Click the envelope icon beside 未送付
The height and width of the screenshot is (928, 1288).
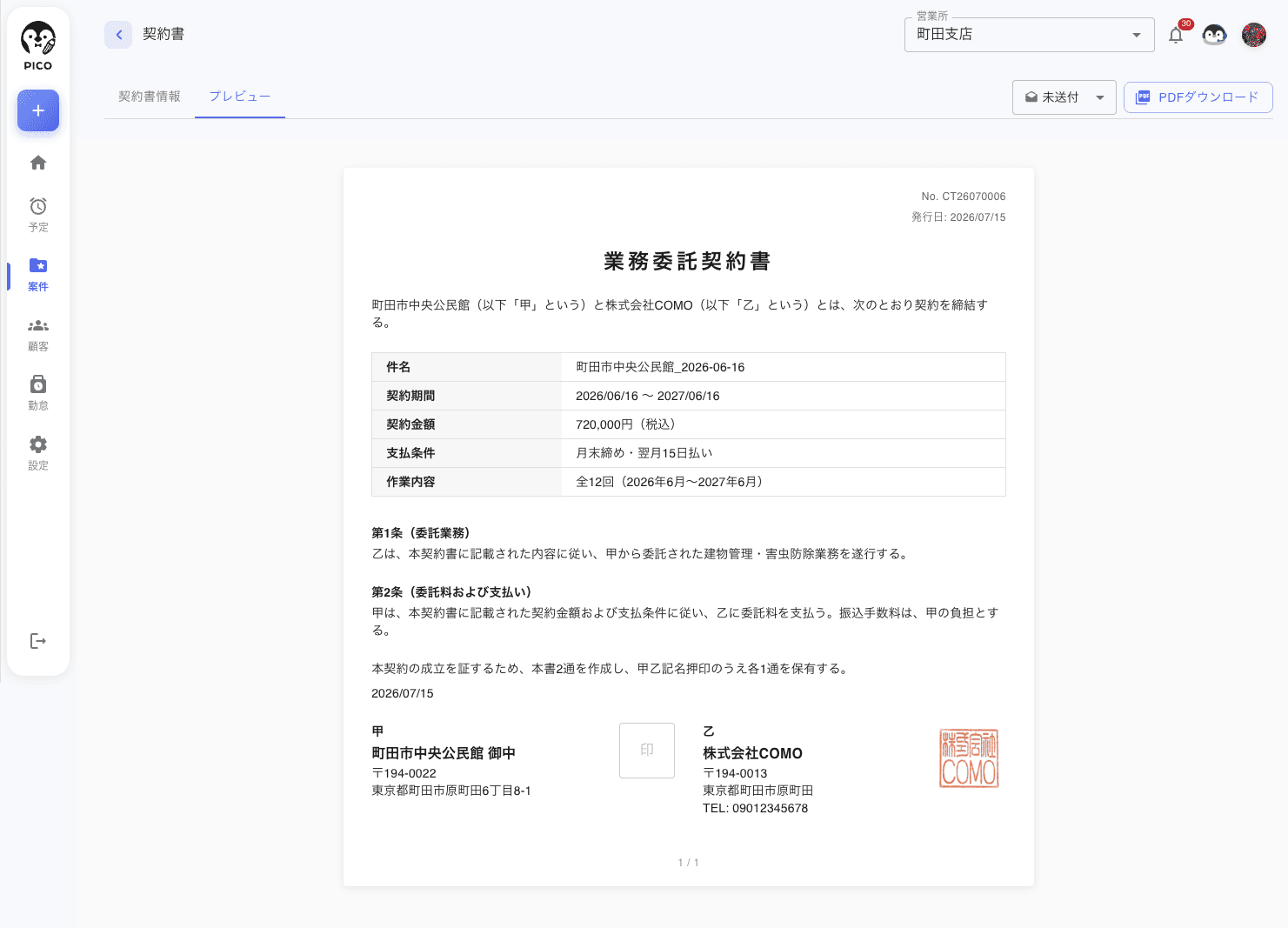1031,97
